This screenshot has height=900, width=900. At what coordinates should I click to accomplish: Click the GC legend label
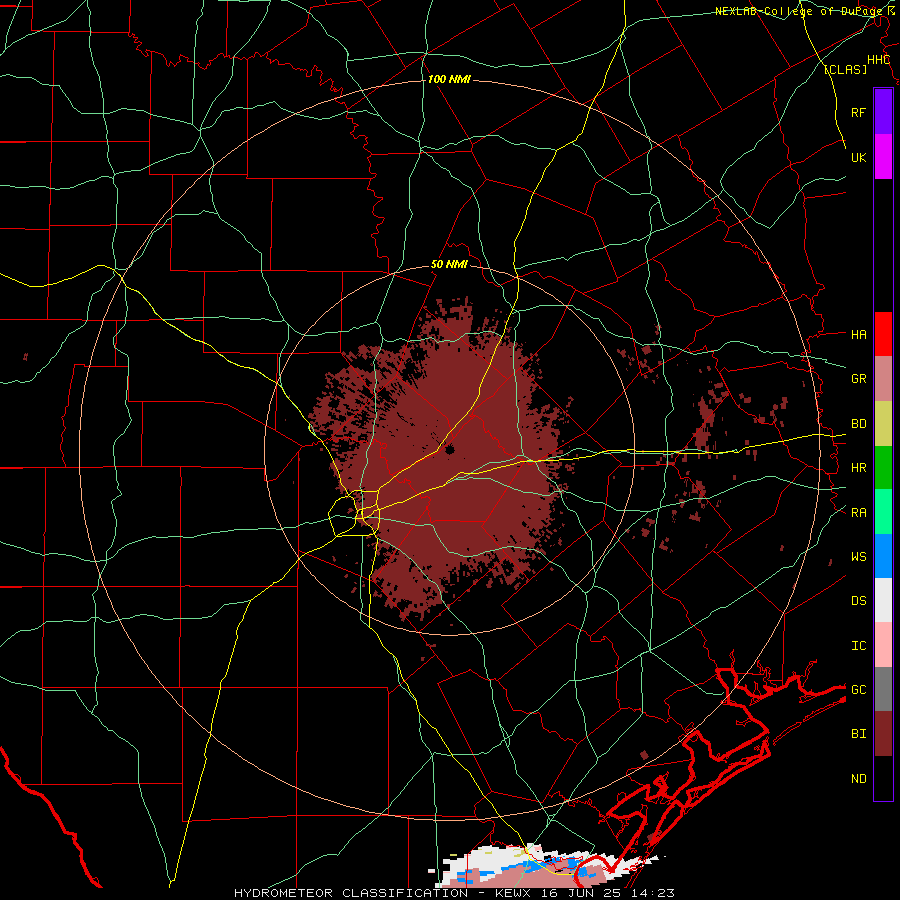tap(858, 690)
